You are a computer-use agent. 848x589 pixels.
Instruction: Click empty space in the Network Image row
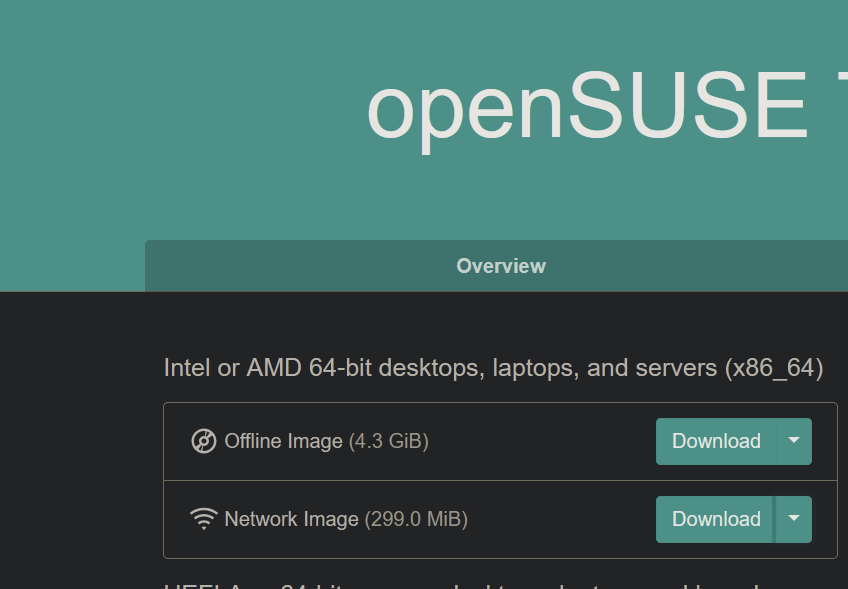[x=560, y=519]
